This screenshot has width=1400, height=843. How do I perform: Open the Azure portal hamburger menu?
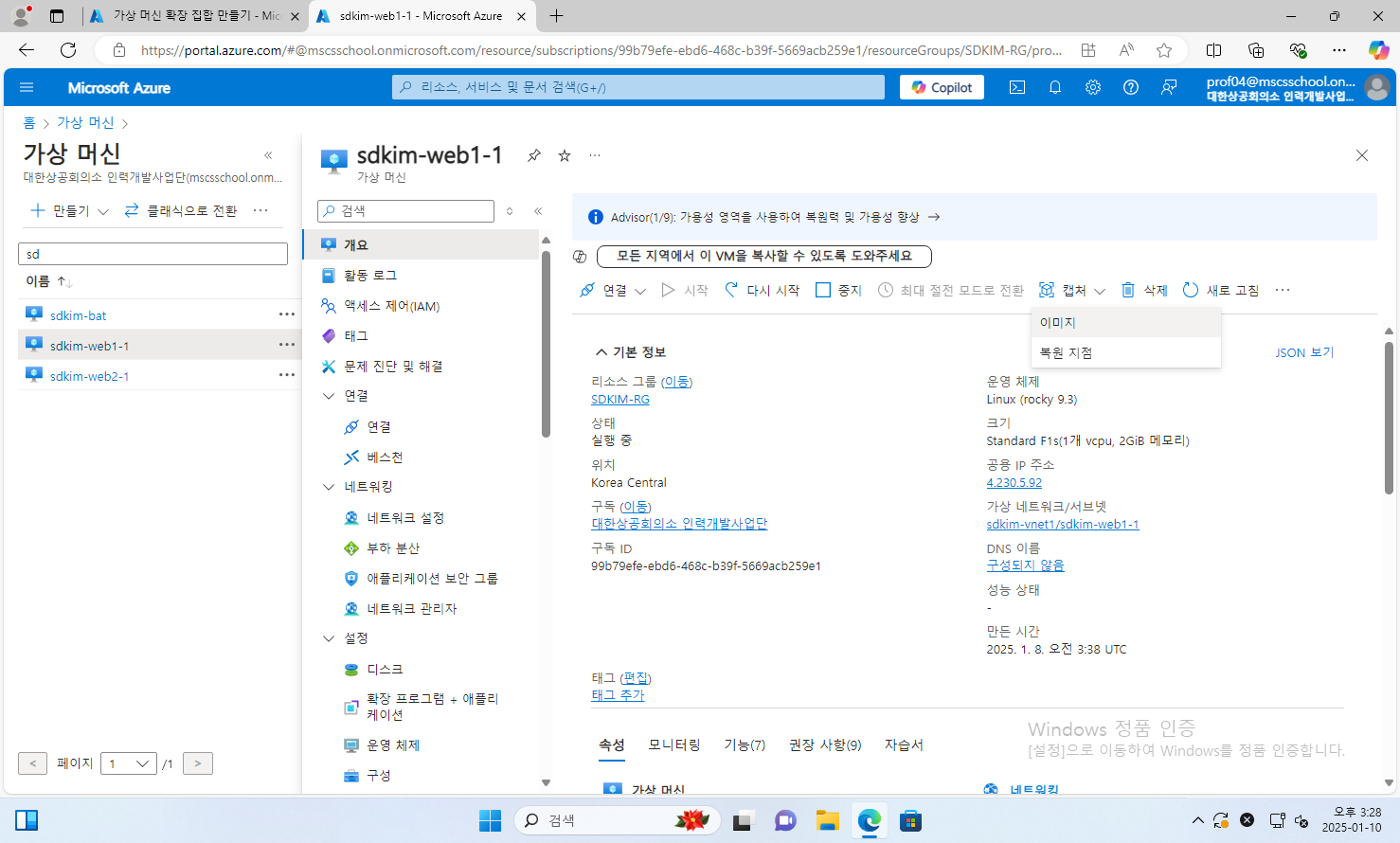pos(27,87)
